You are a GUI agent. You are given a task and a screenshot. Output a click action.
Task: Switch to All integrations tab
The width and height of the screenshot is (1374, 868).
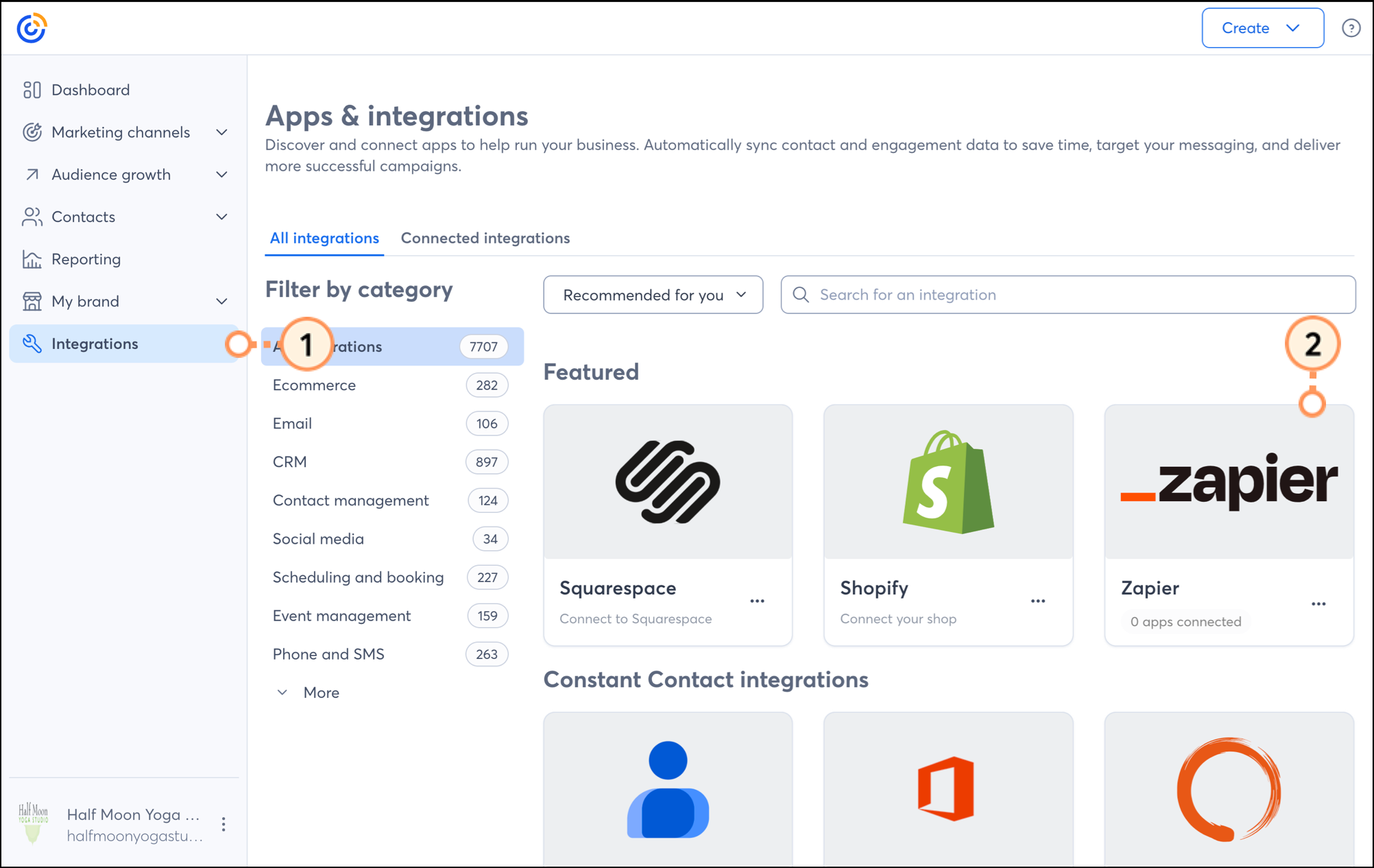click(x=324, y=238)
